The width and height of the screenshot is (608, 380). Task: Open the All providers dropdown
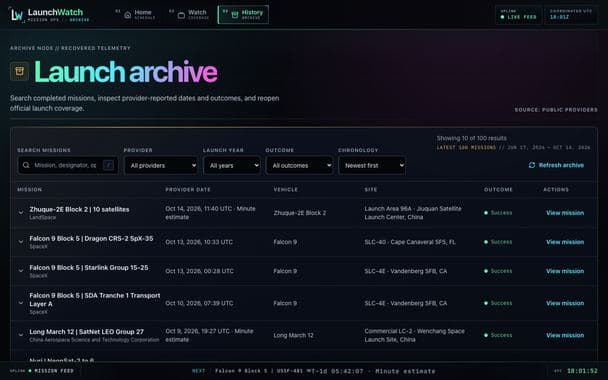(161, 166)
